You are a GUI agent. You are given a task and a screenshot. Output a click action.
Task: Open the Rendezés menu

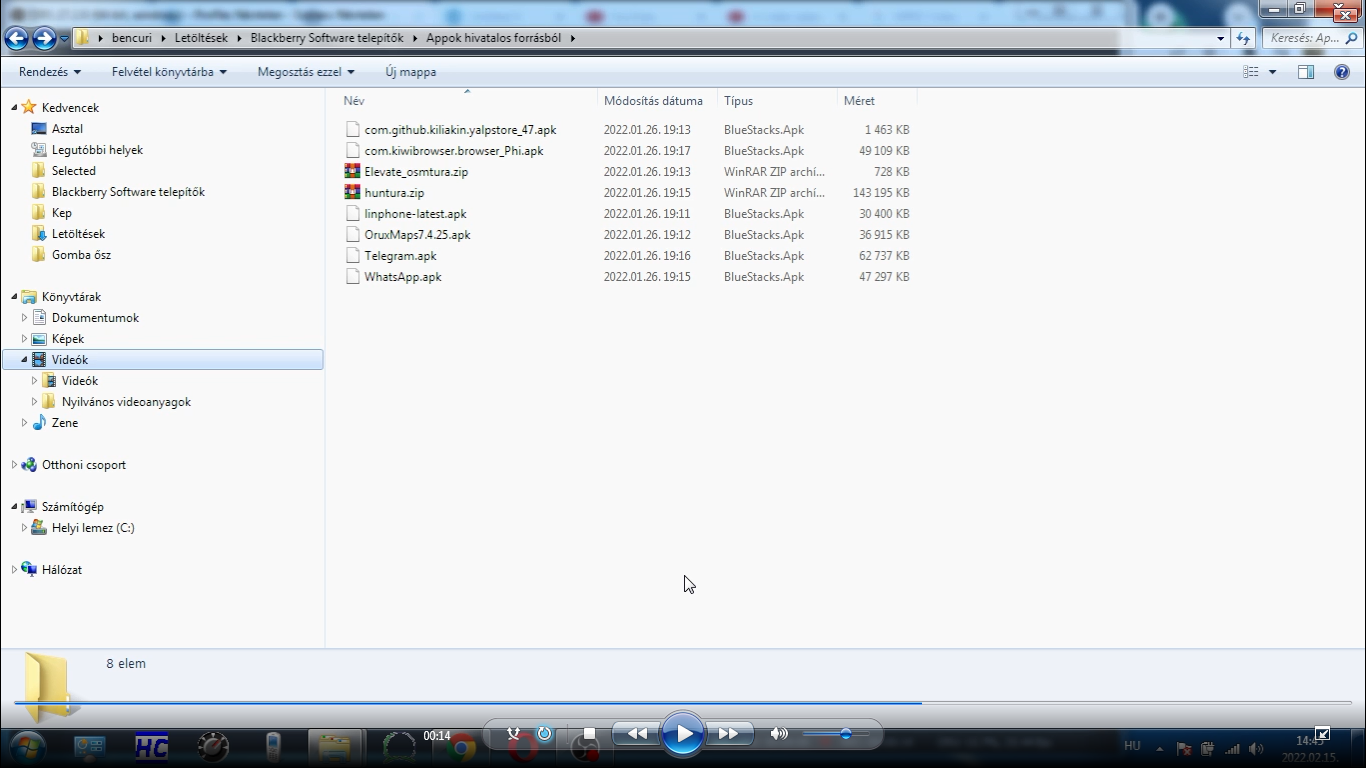pos(50,72)
